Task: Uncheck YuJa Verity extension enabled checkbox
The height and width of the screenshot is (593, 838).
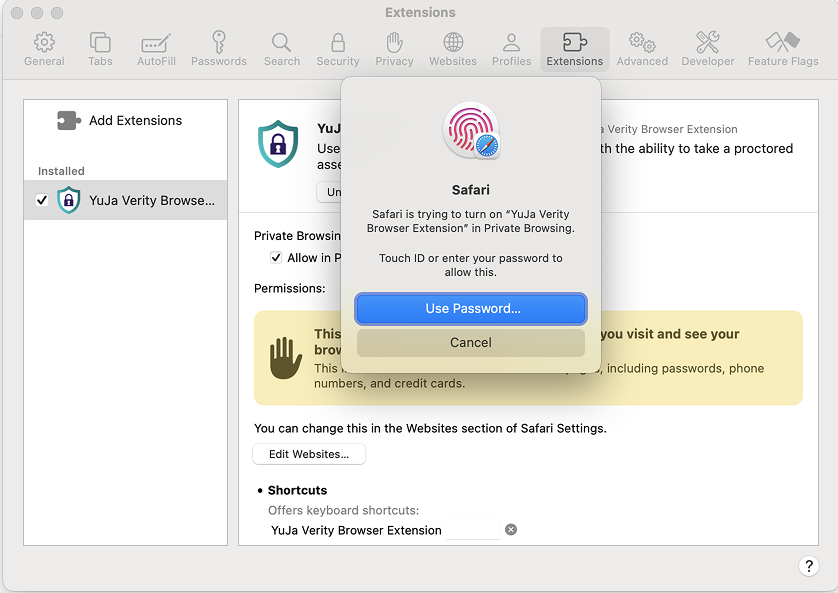Action: coord(42,200)
